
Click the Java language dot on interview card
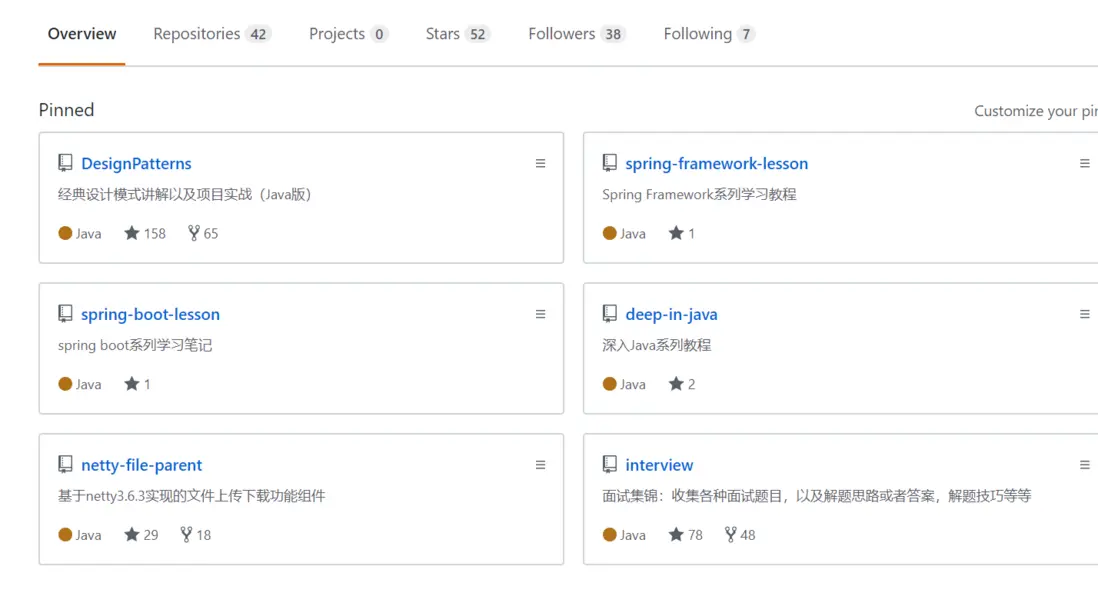pos(609,535)
